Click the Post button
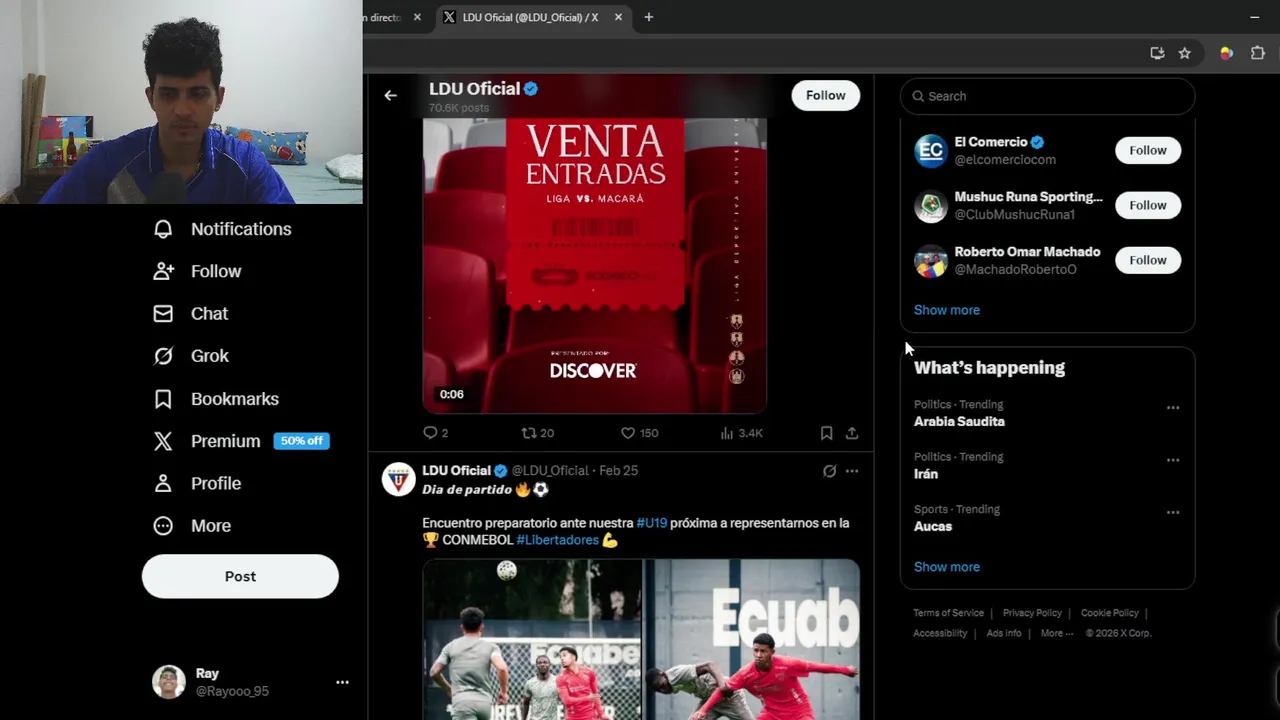This screenshot has width=1280, height=720. (240, 576)
